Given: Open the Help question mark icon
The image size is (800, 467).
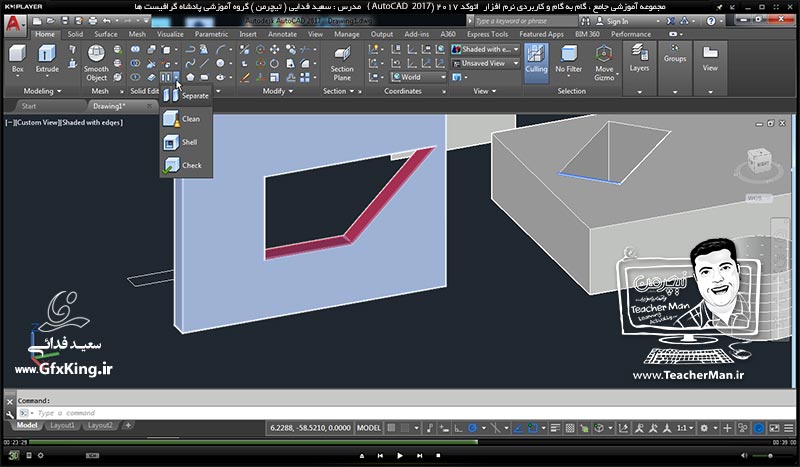Looking at the screenshot, I should (x=711, y=21).
